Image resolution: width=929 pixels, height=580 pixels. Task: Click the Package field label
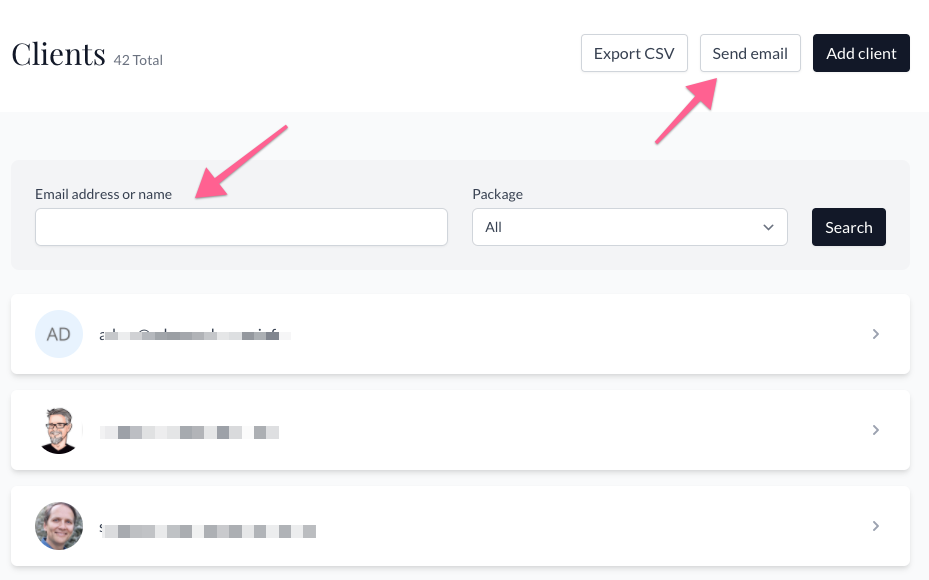click(x=497, y=194)
